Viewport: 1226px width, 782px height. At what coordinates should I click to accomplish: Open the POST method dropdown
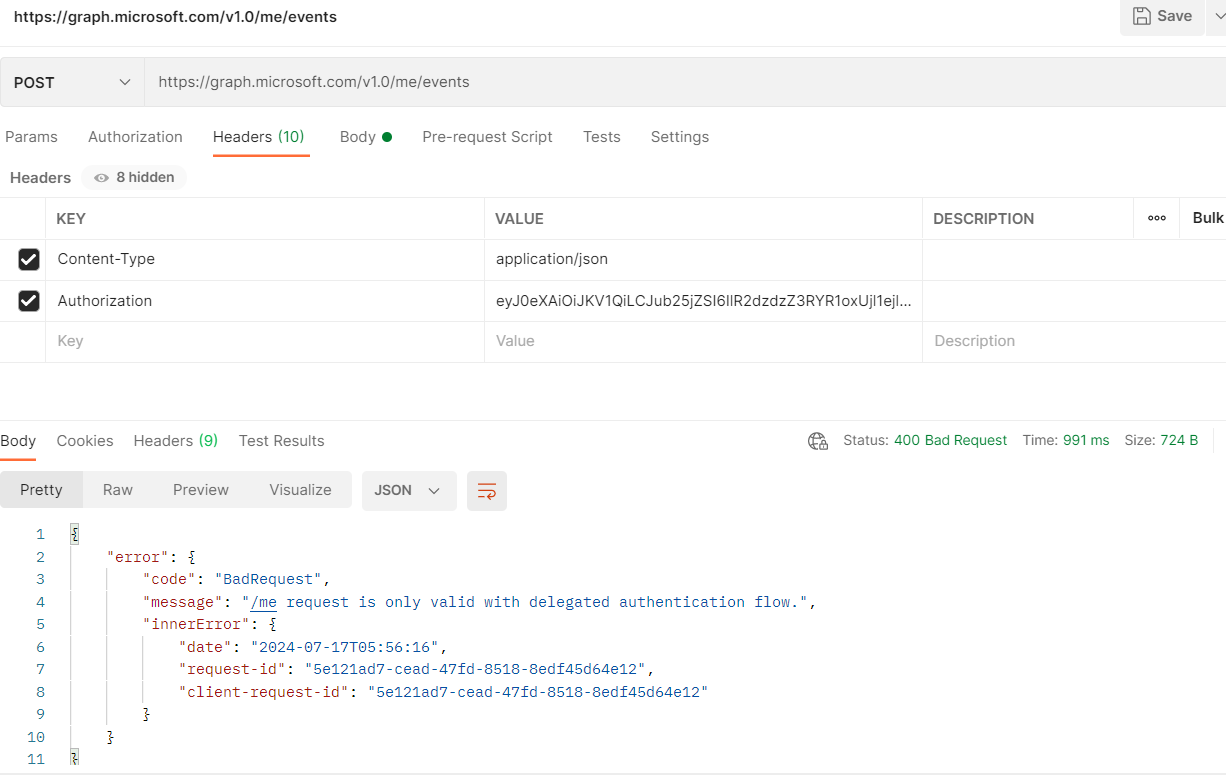pos(72,82)
